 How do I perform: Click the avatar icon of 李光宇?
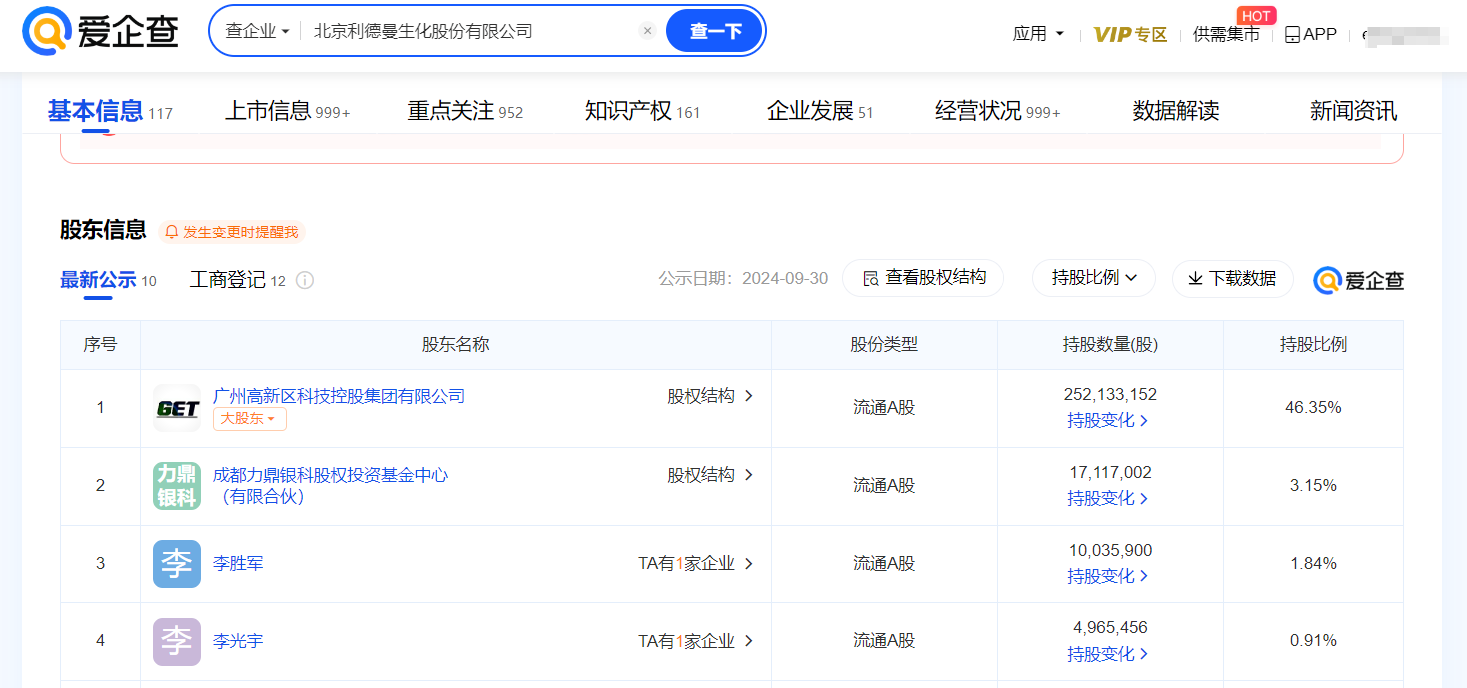pos(177,642)
